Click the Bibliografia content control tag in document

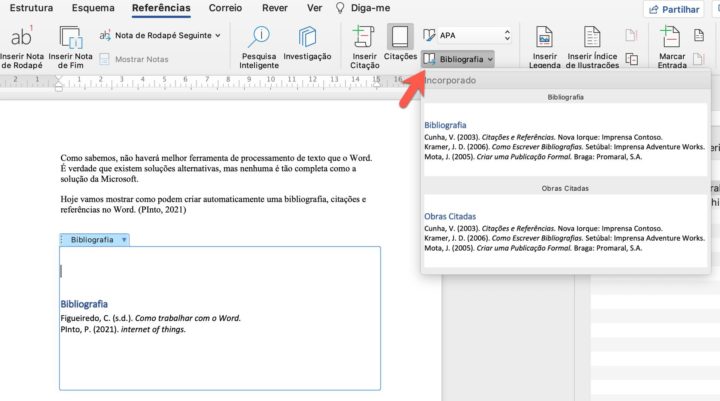click(92, 240)
